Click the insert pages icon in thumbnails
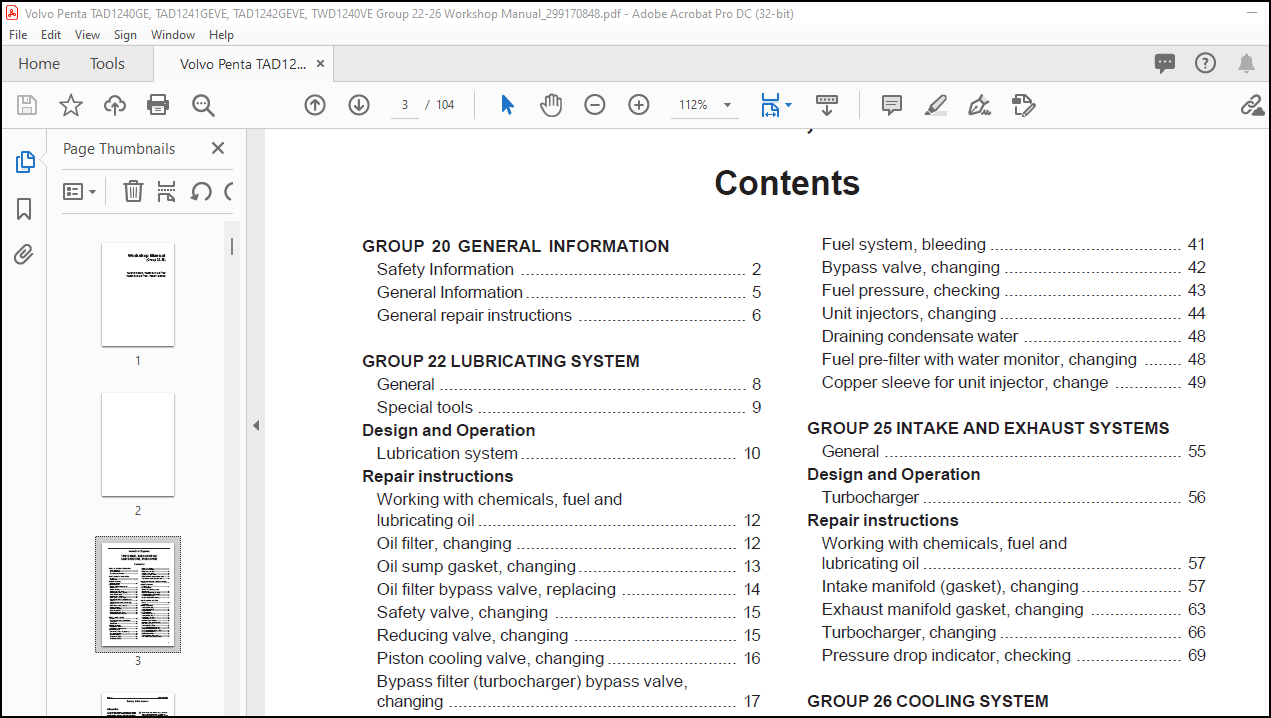Image resolution: width=1271 pixels, height=718 pixels. point(167,191)
